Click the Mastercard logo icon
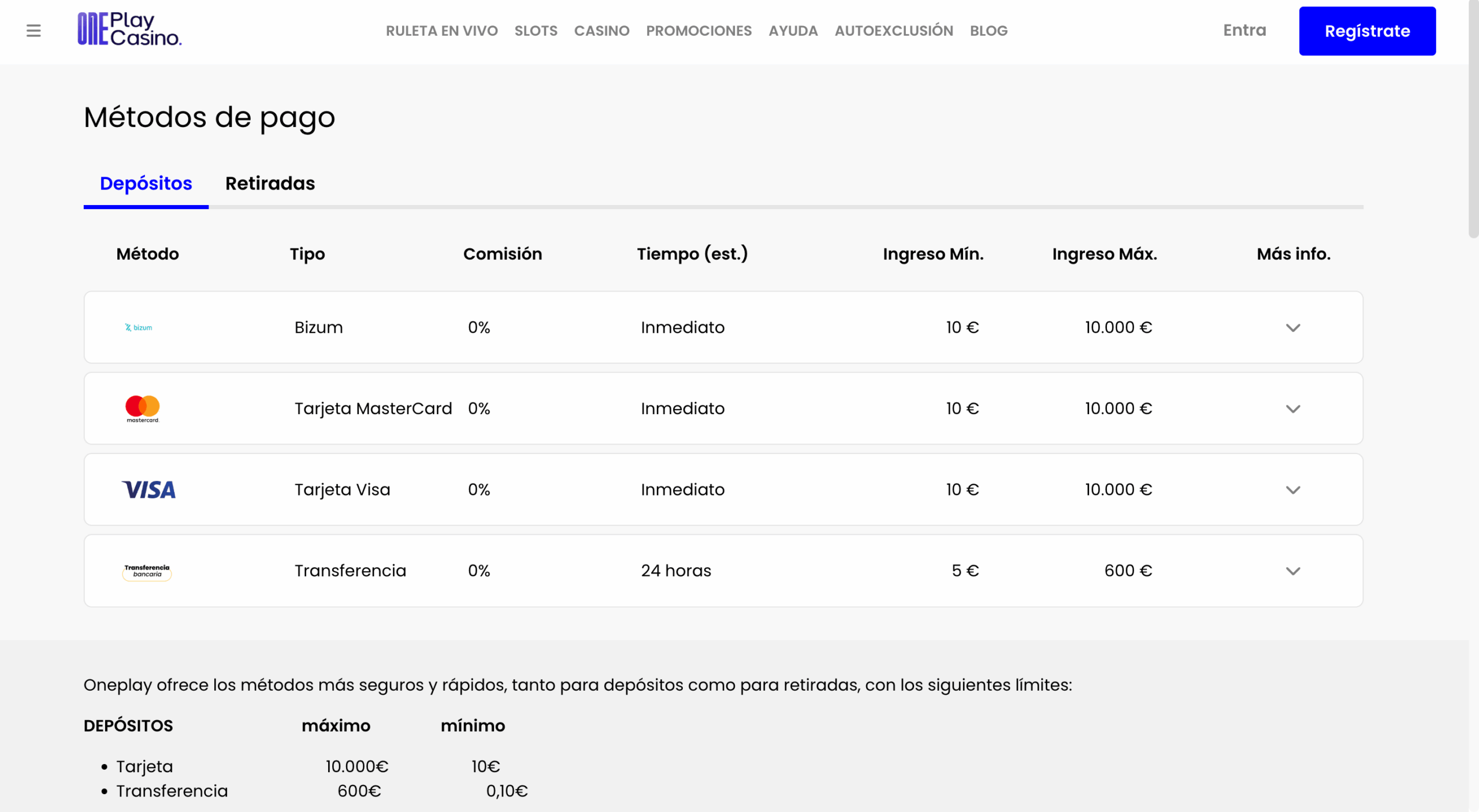The height and width of the screenshot is (812, 1479). (x=143, y=408)
